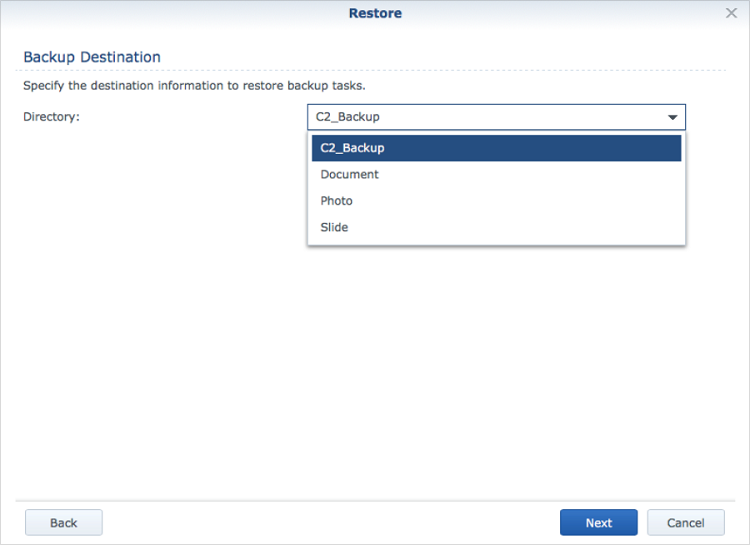
Task: Click the word Document in the open list
Action: (349, 174)
